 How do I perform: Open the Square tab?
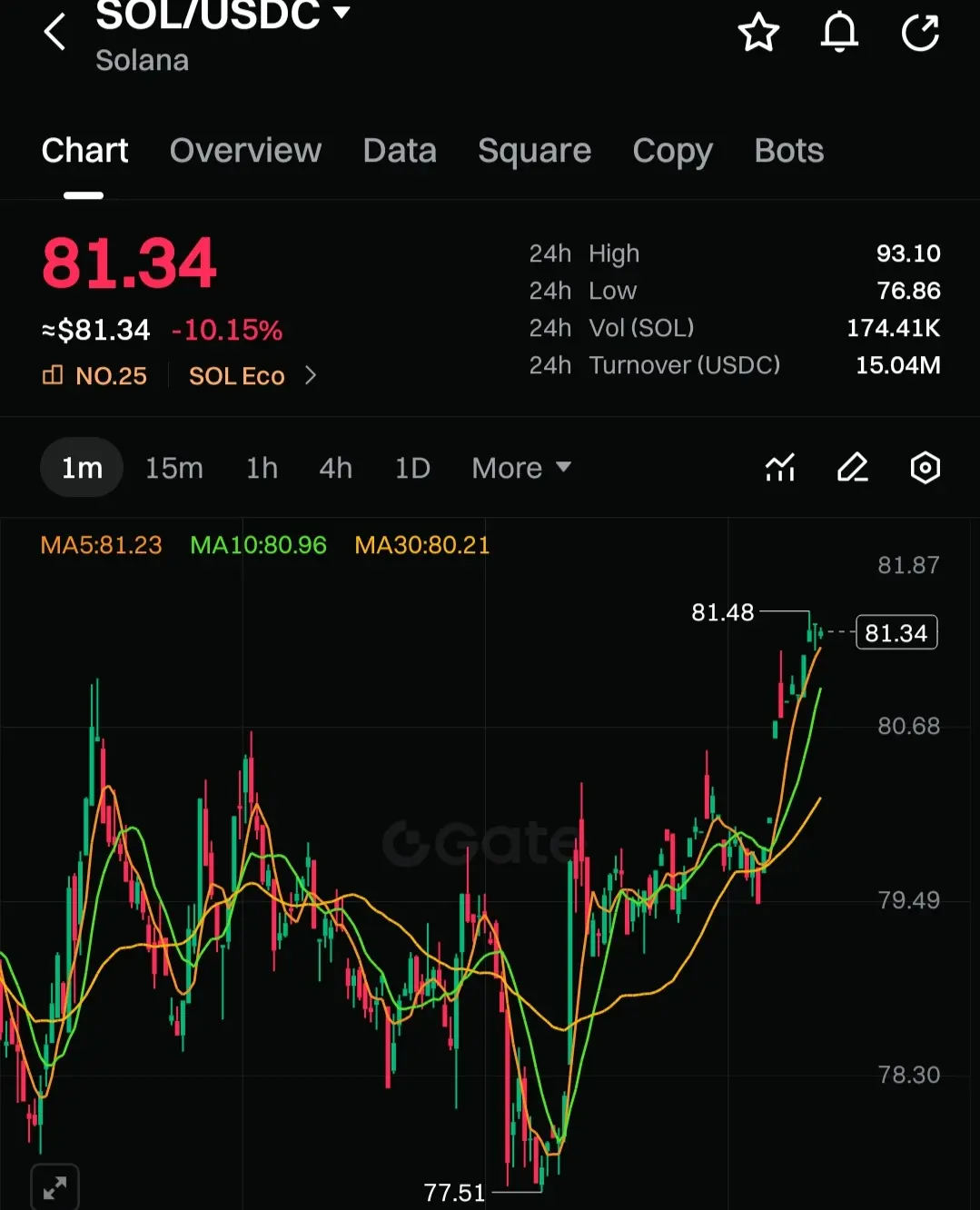click(534, 151)
